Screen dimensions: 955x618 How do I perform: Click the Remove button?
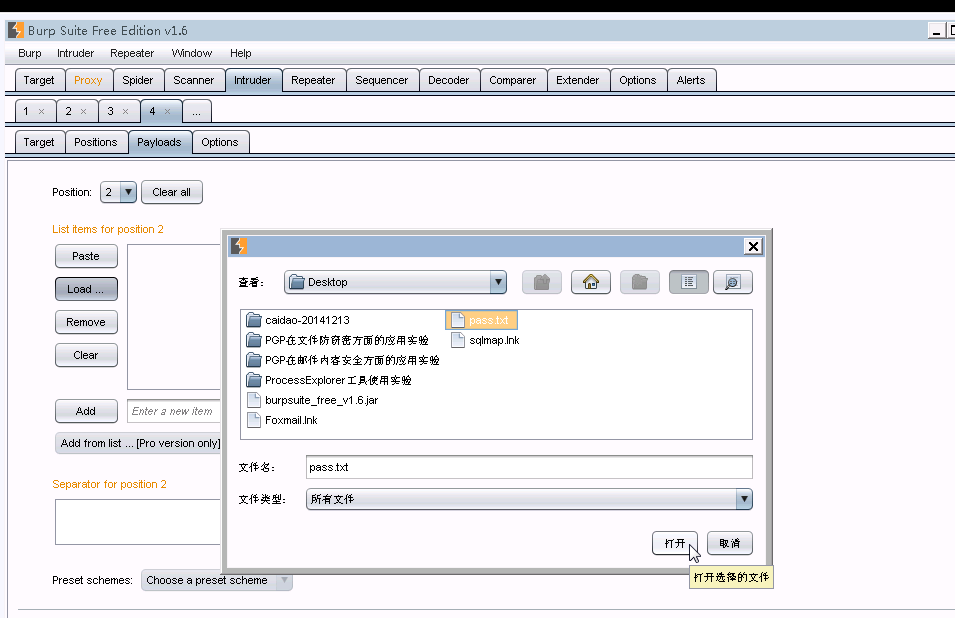coord(86,322)
